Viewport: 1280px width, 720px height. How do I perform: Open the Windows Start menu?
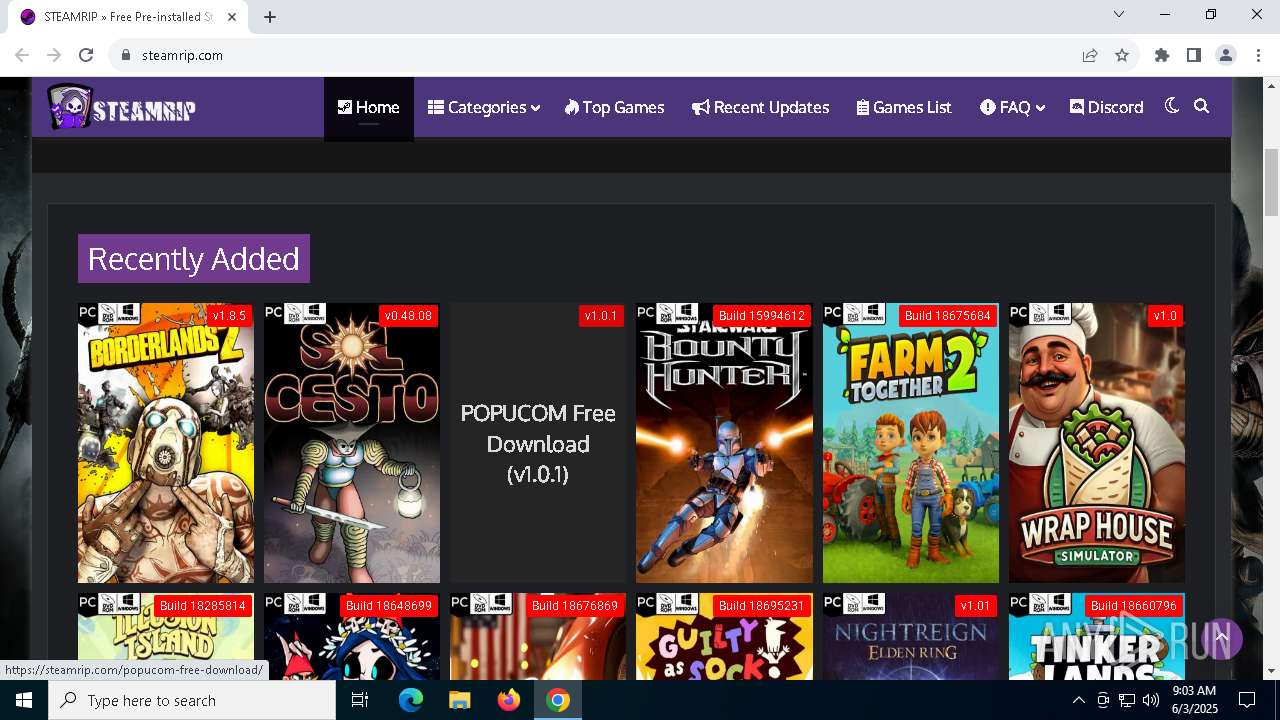pyautogui.click(x=24, y=700)
